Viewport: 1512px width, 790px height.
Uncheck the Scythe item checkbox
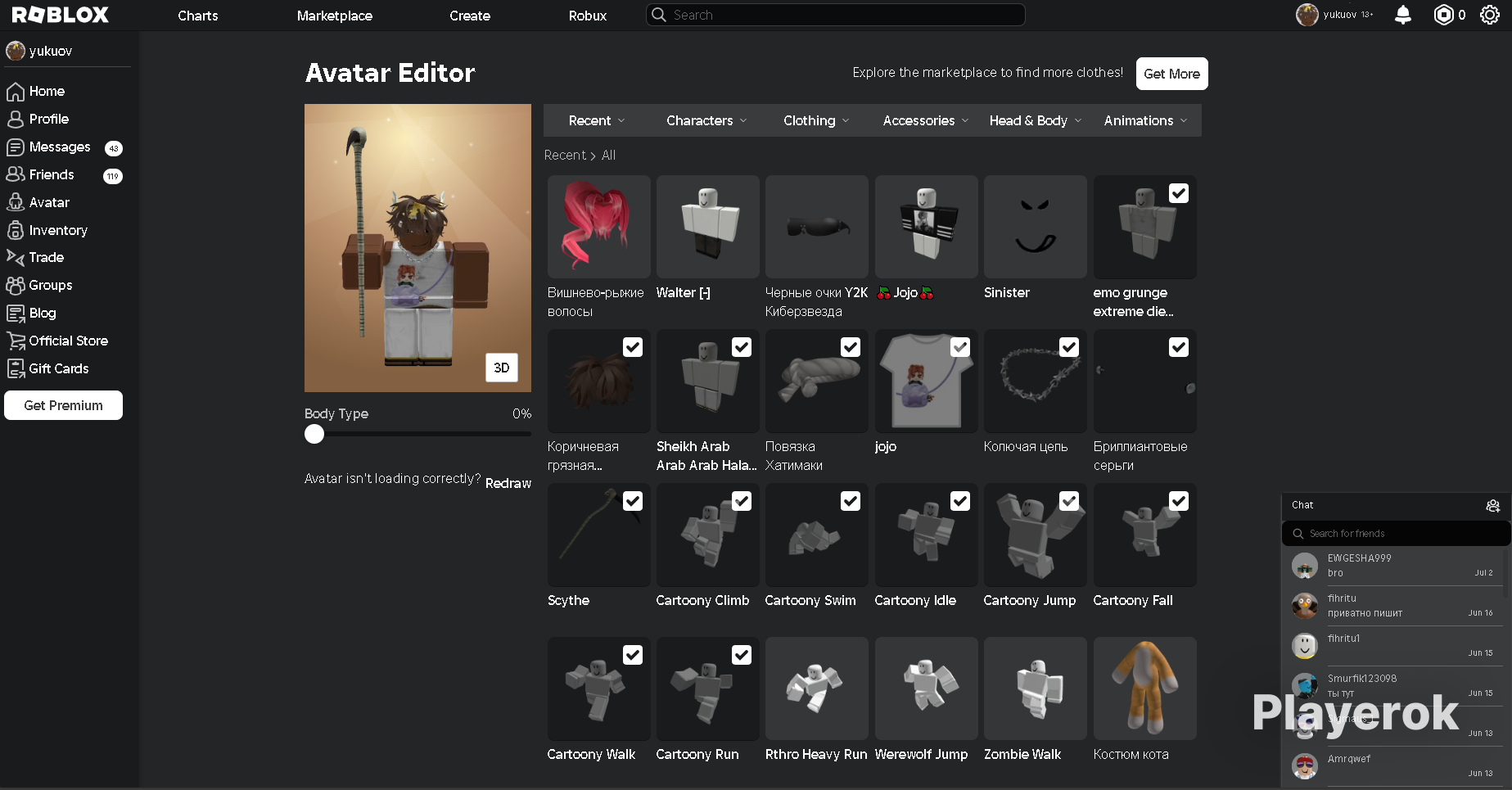[633, 501]
